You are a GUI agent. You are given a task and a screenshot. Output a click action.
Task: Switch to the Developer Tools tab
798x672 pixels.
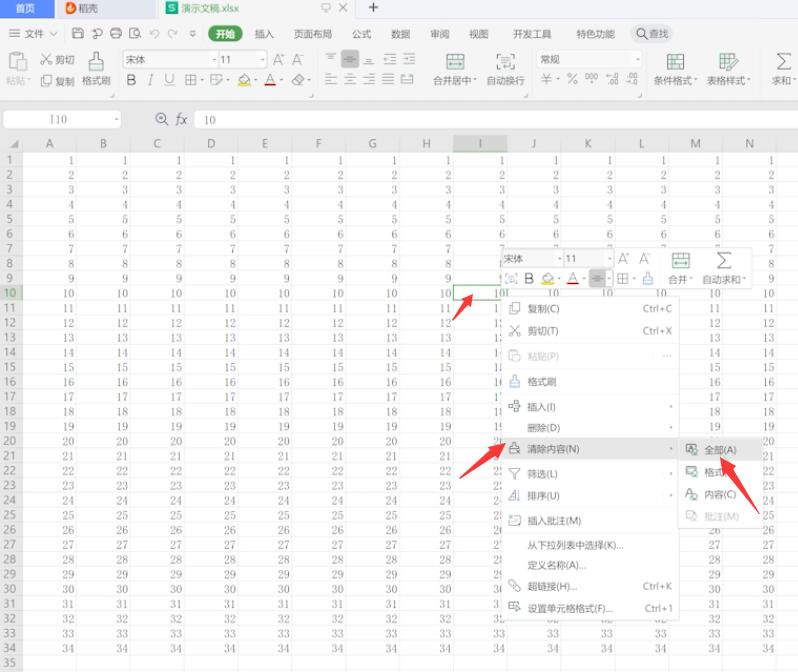[532, 34]
